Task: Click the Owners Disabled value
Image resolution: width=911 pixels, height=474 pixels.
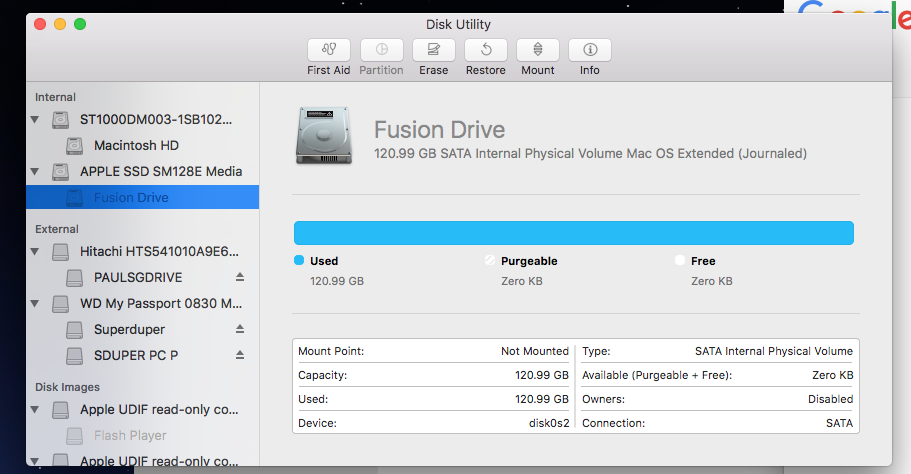Action: (x=830, y=399)
